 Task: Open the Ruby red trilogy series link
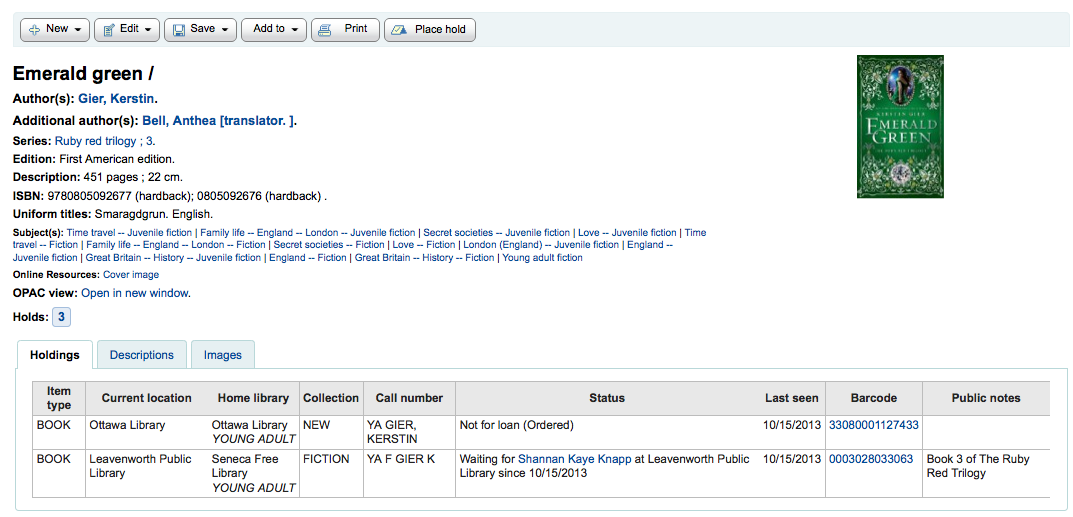tap(96, 142)
